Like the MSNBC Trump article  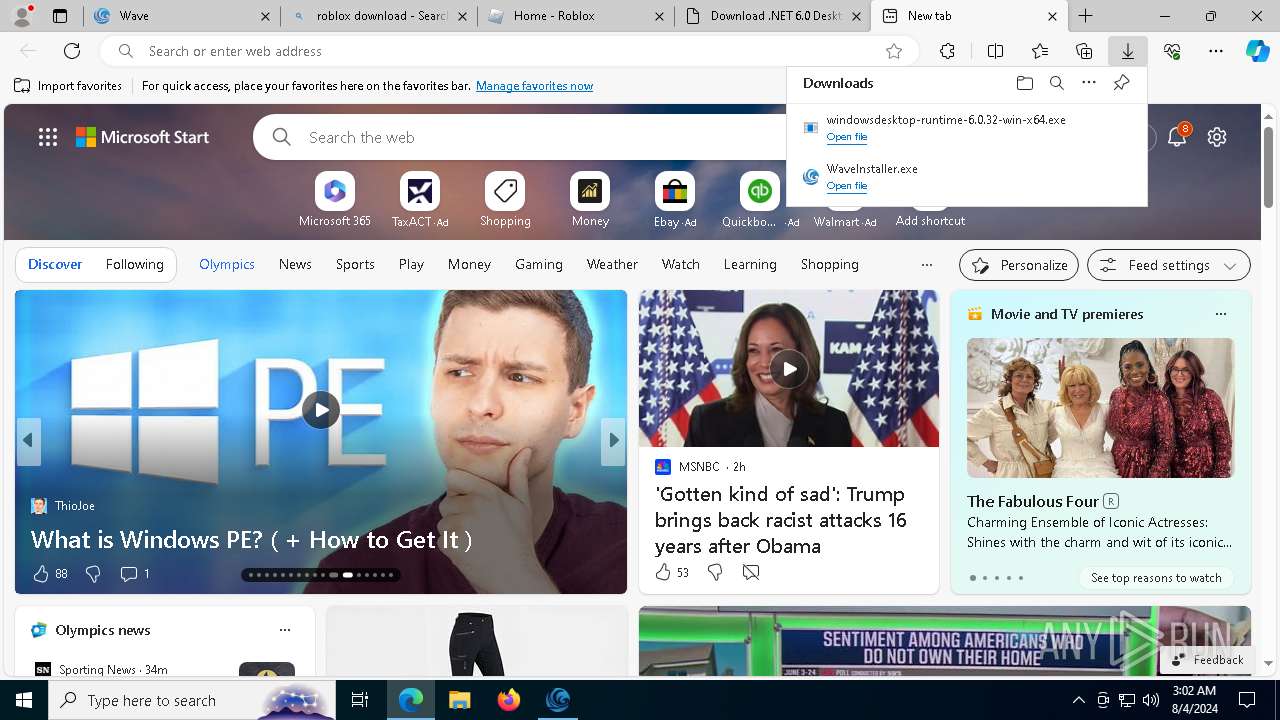662,572
